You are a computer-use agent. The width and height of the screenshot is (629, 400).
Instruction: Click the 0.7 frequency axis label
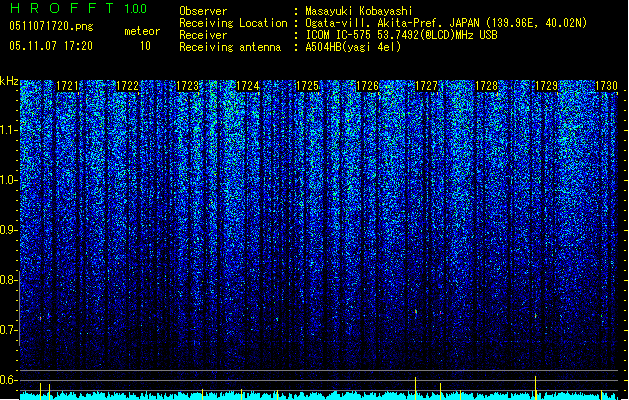point(9,330)
